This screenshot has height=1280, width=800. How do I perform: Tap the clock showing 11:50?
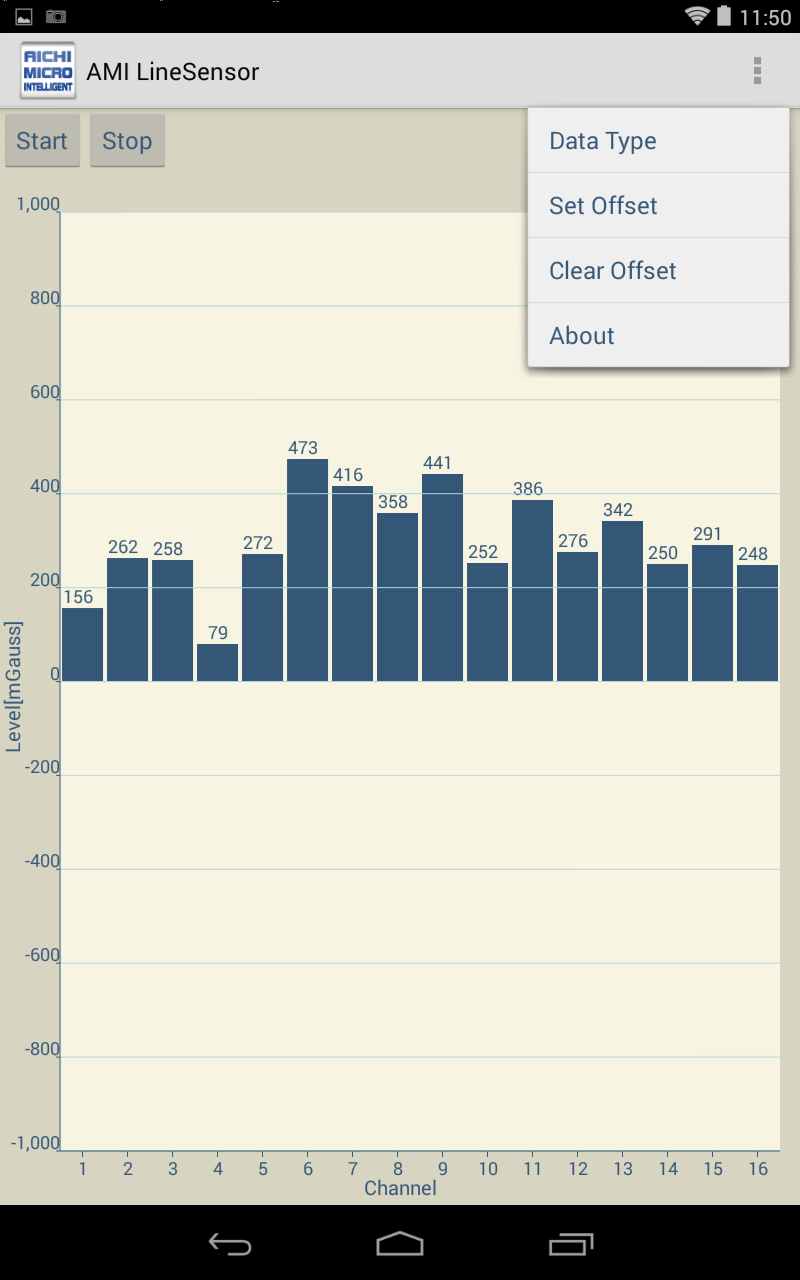click(x=765, y=17)
